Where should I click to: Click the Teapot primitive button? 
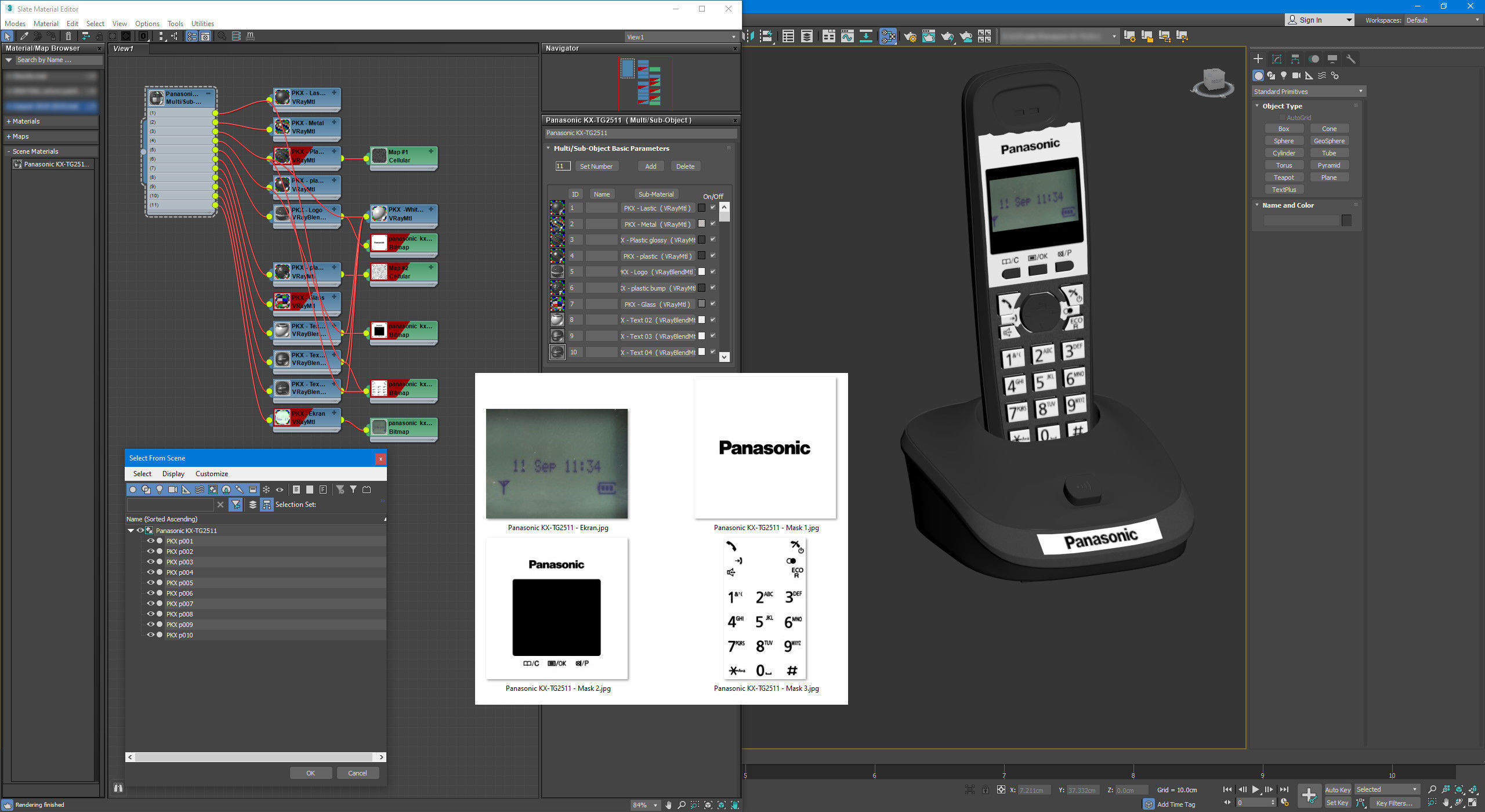click(x=1284, y=177)
